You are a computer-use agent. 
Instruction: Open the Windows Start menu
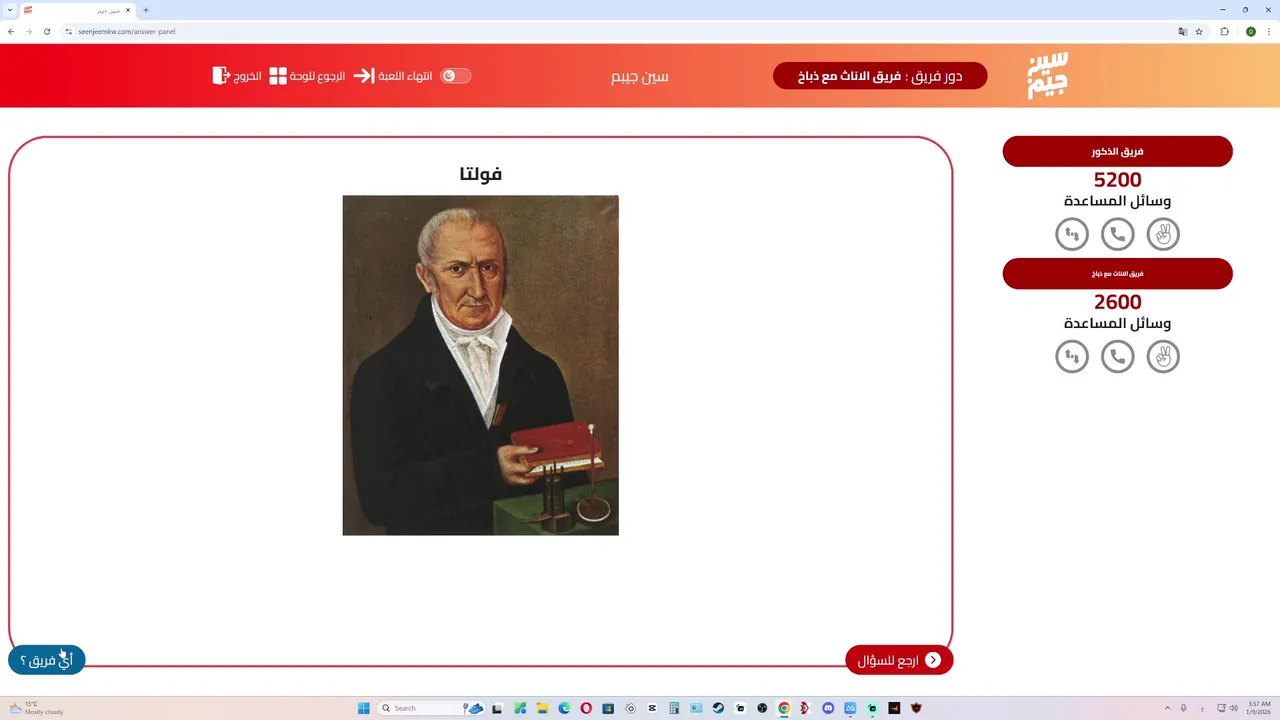364,708
